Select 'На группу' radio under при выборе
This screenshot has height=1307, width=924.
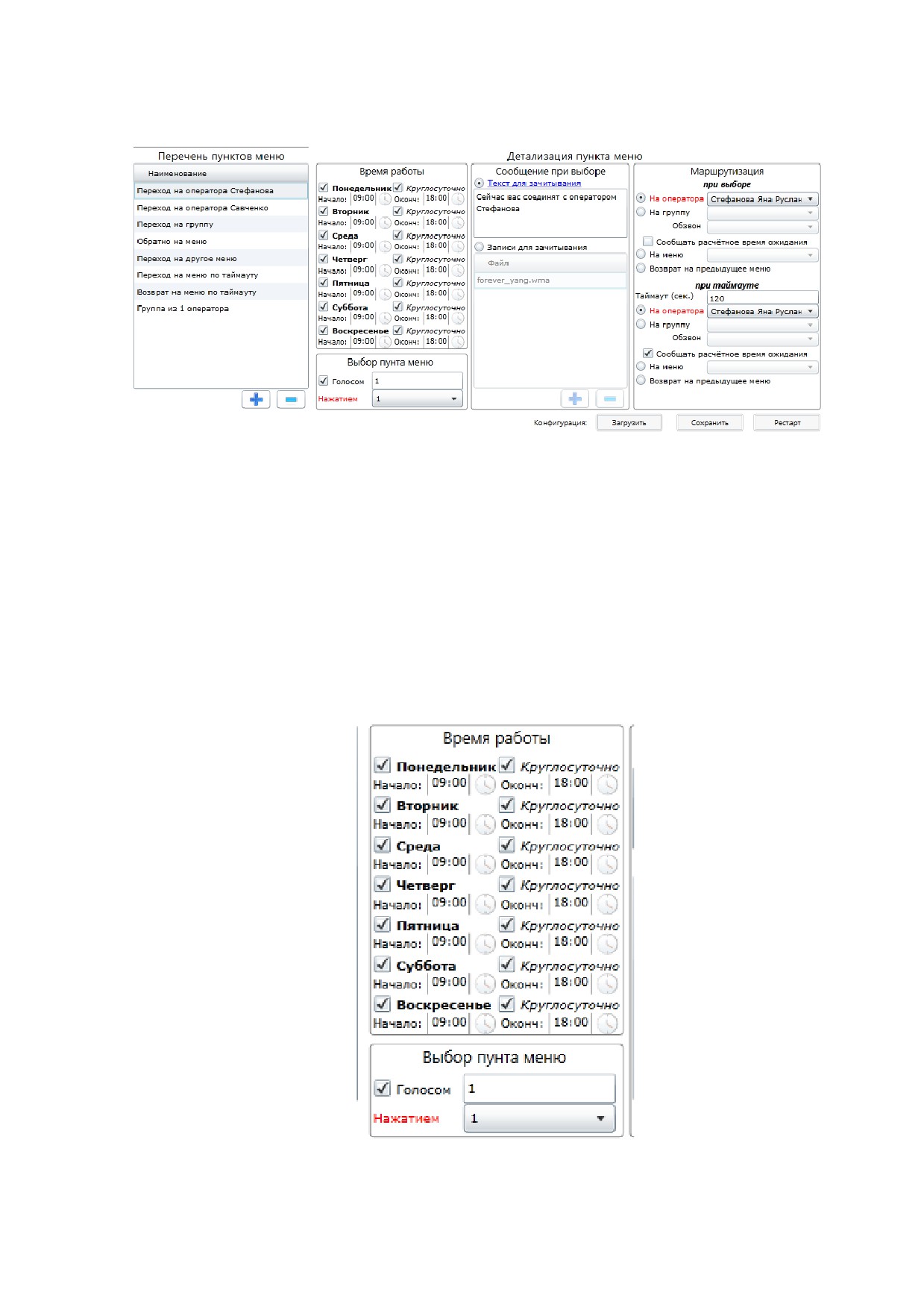coord(641,212)
